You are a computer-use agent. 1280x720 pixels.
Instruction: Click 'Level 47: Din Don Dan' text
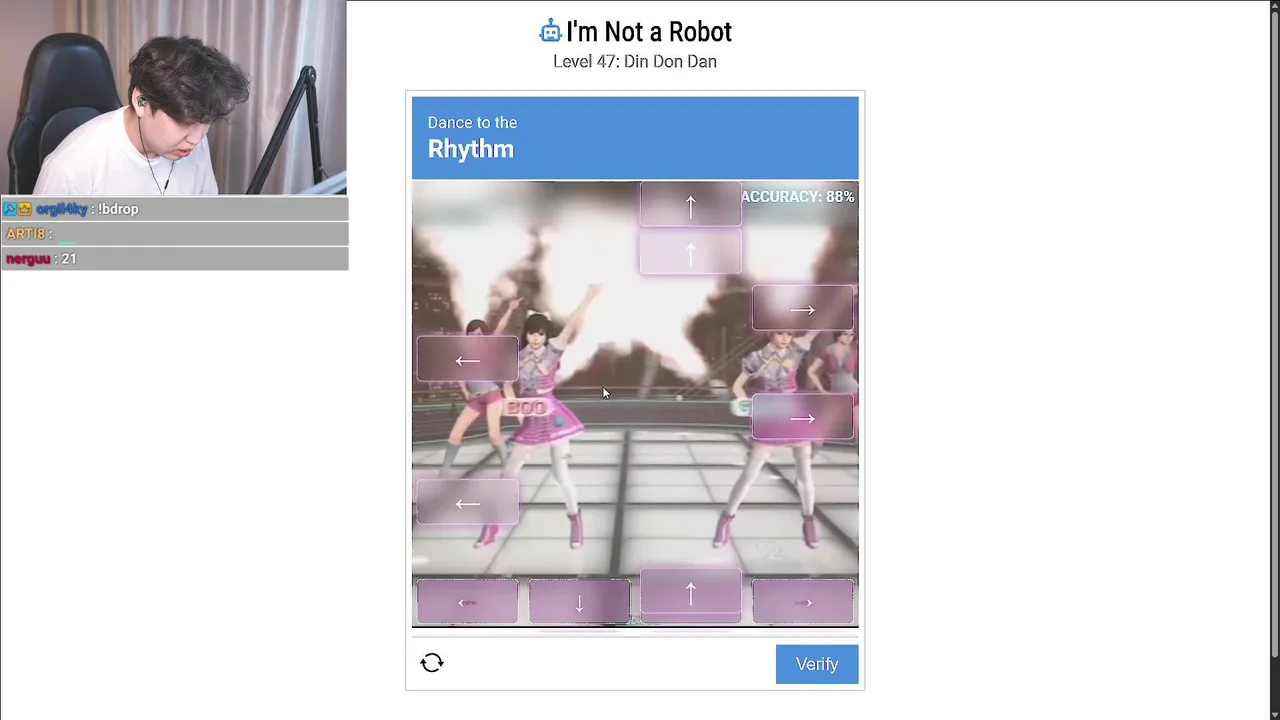[635, 62]
